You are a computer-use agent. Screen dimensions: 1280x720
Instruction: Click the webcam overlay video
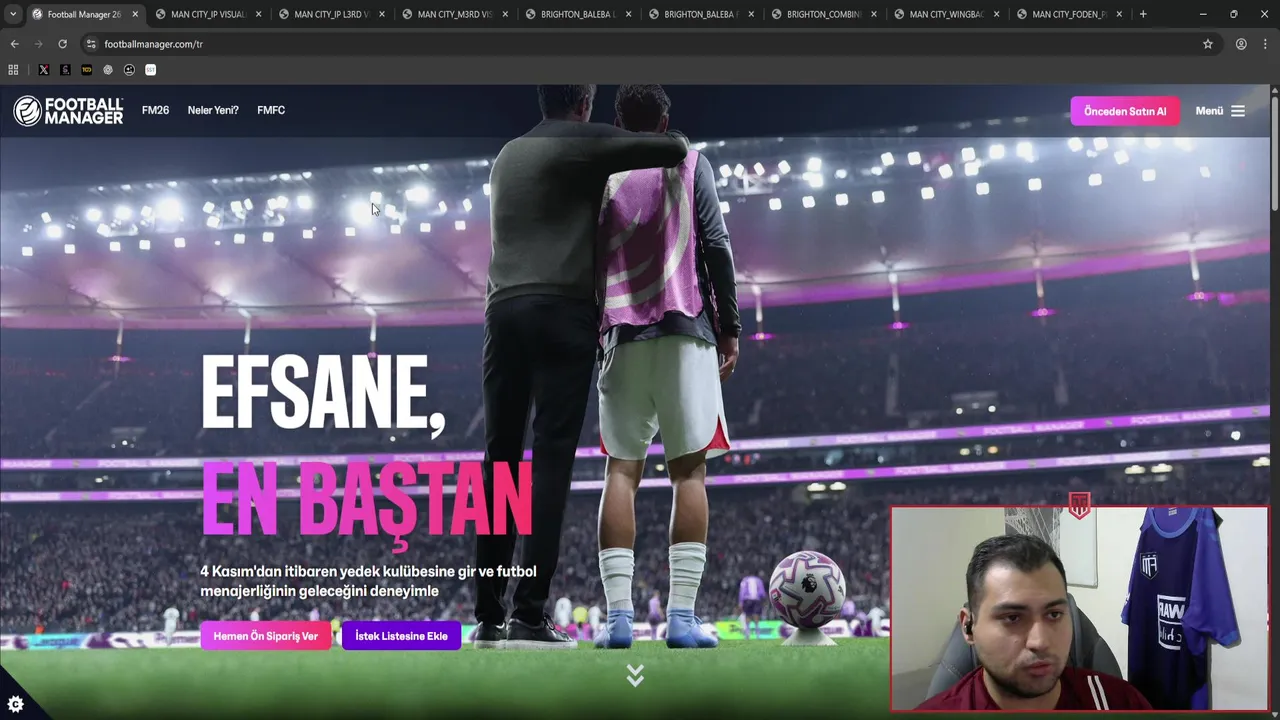[1079, 609]
